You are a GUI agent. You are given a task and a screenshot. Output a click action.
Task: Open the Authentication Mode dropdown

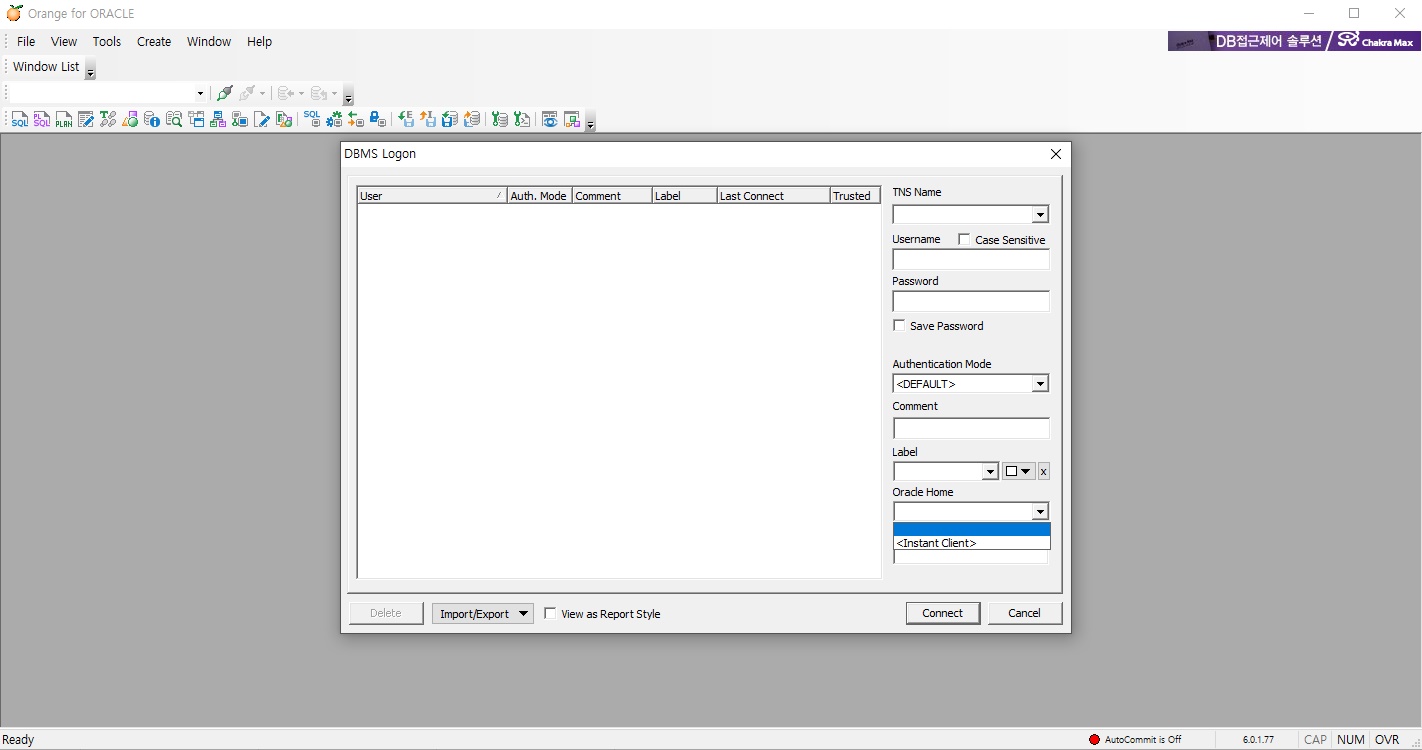1040,384
